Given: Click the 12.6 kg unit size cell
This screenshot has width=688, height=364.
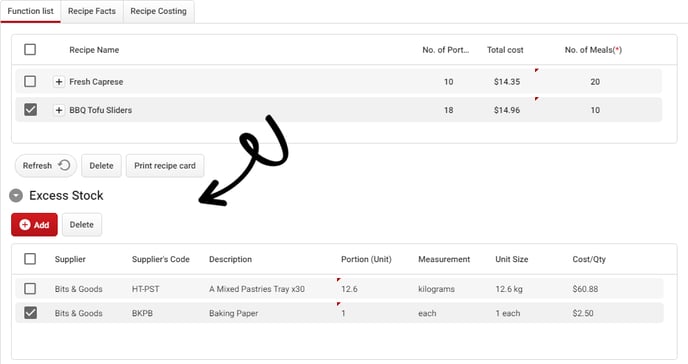Looking at the screenshot, I should [x=509, y=289].
